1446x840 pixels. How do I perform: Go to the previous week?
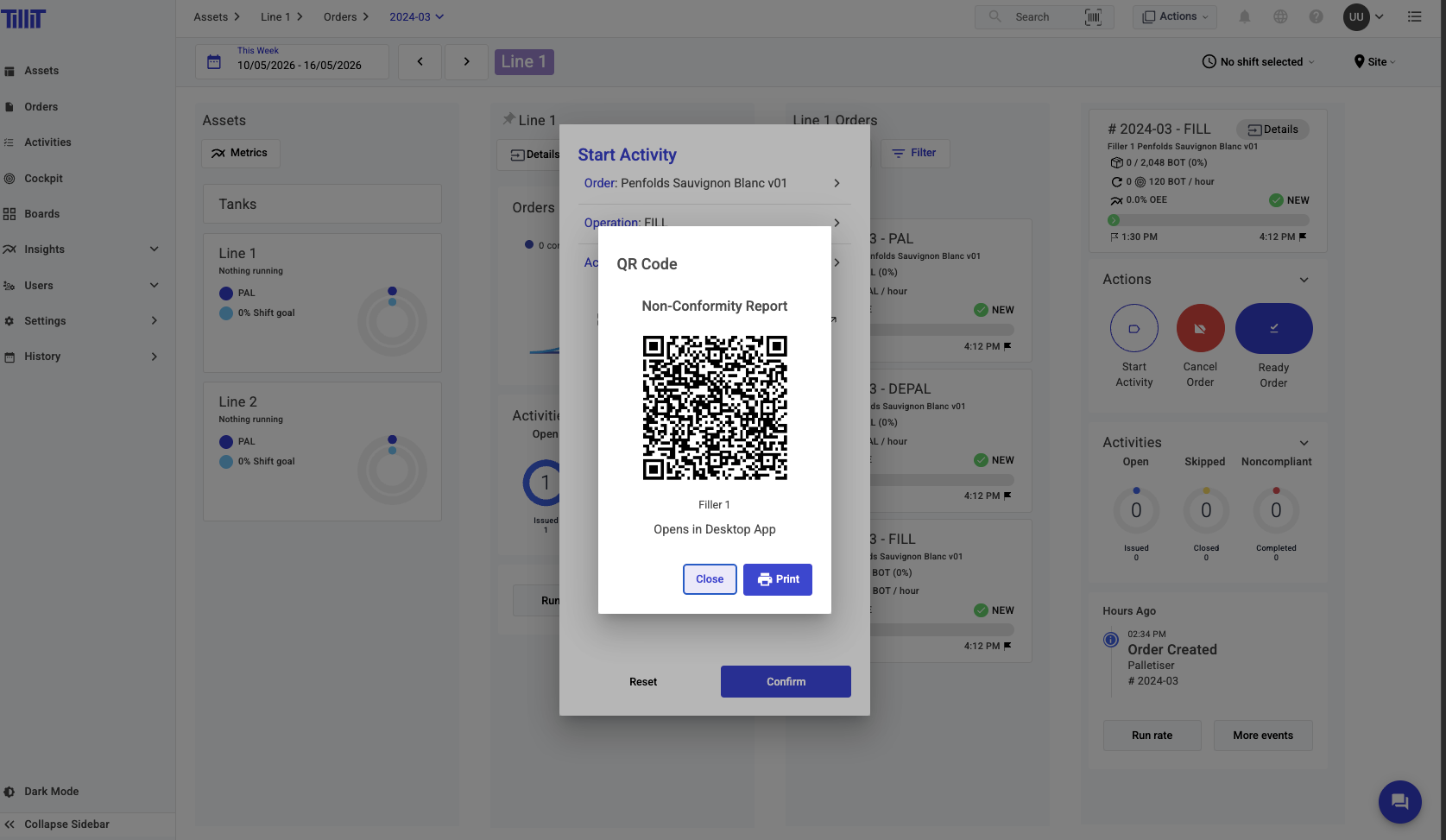pyautogui.click(x=420, y=62)
